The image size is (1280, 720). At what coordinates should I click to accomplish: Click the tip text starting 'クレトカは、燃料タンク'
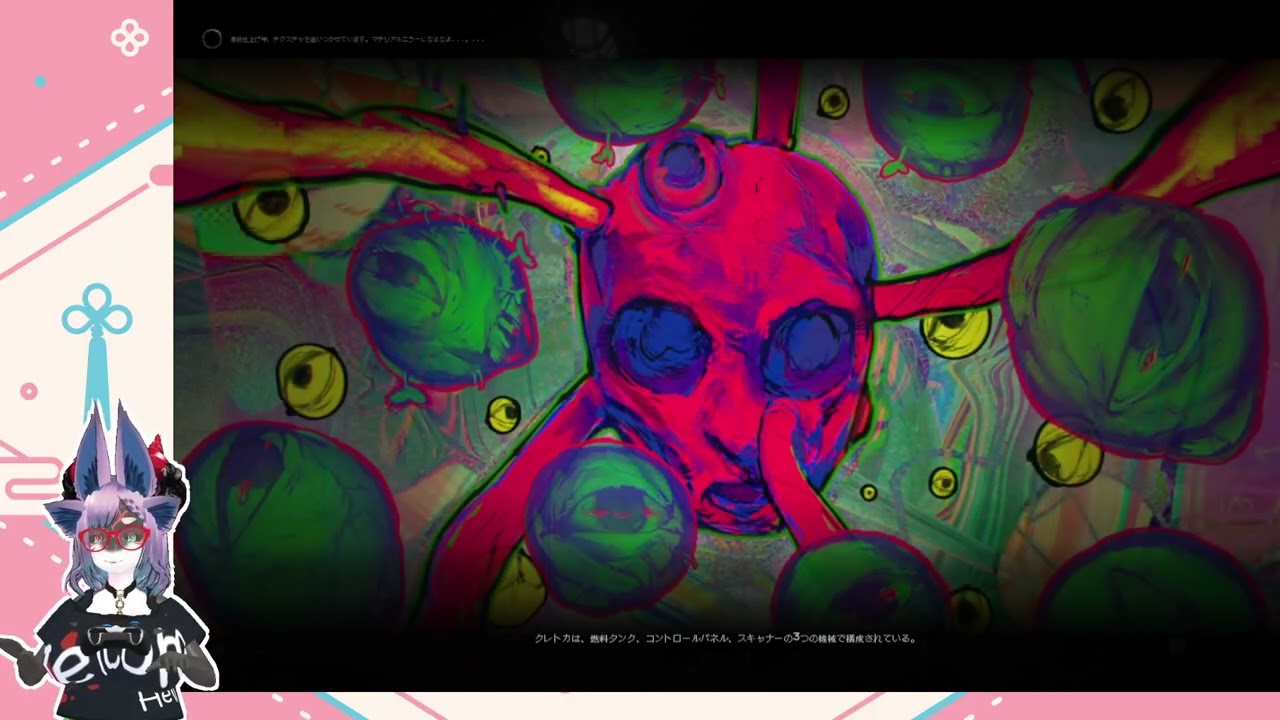pyautogui.click(x=725, y=638)
